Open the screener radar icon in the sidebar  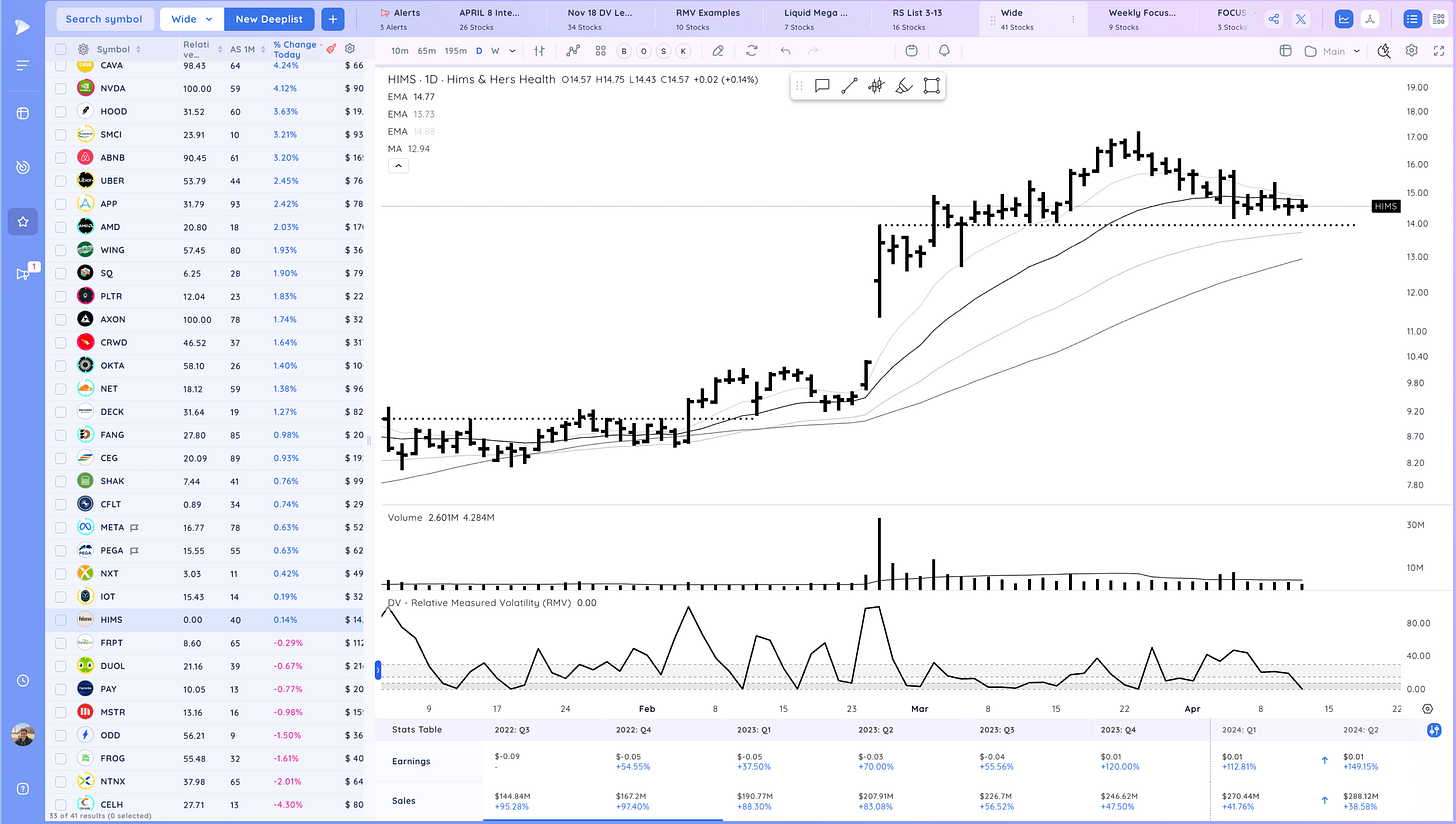[22, 167]
